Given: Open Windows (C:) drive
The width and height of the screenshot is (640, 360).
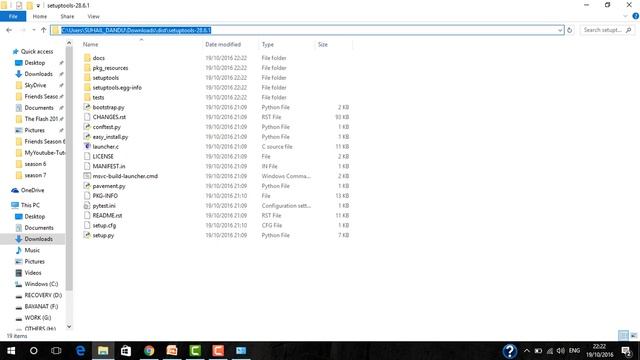Looking at the screenshot, I should pos(41,284).
